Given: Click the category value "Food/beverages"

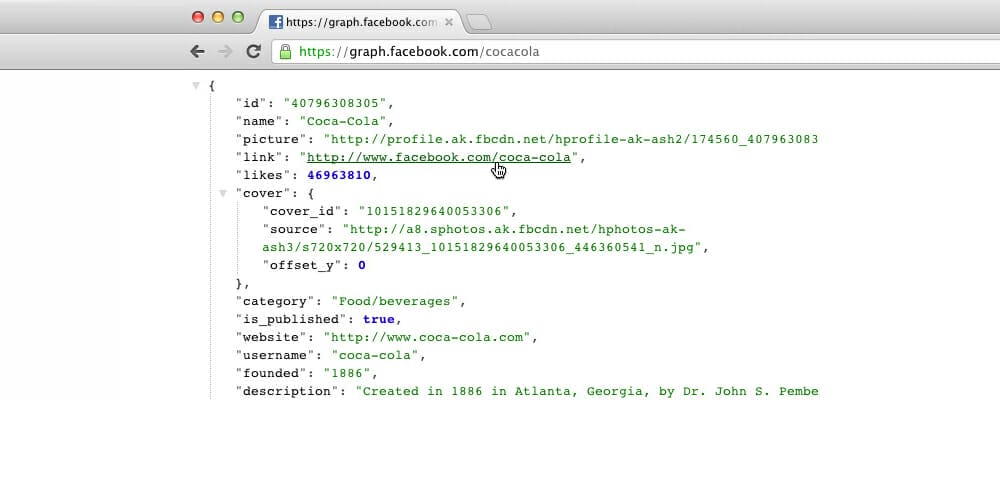Looking at the screenshot, I should (395, 302).
